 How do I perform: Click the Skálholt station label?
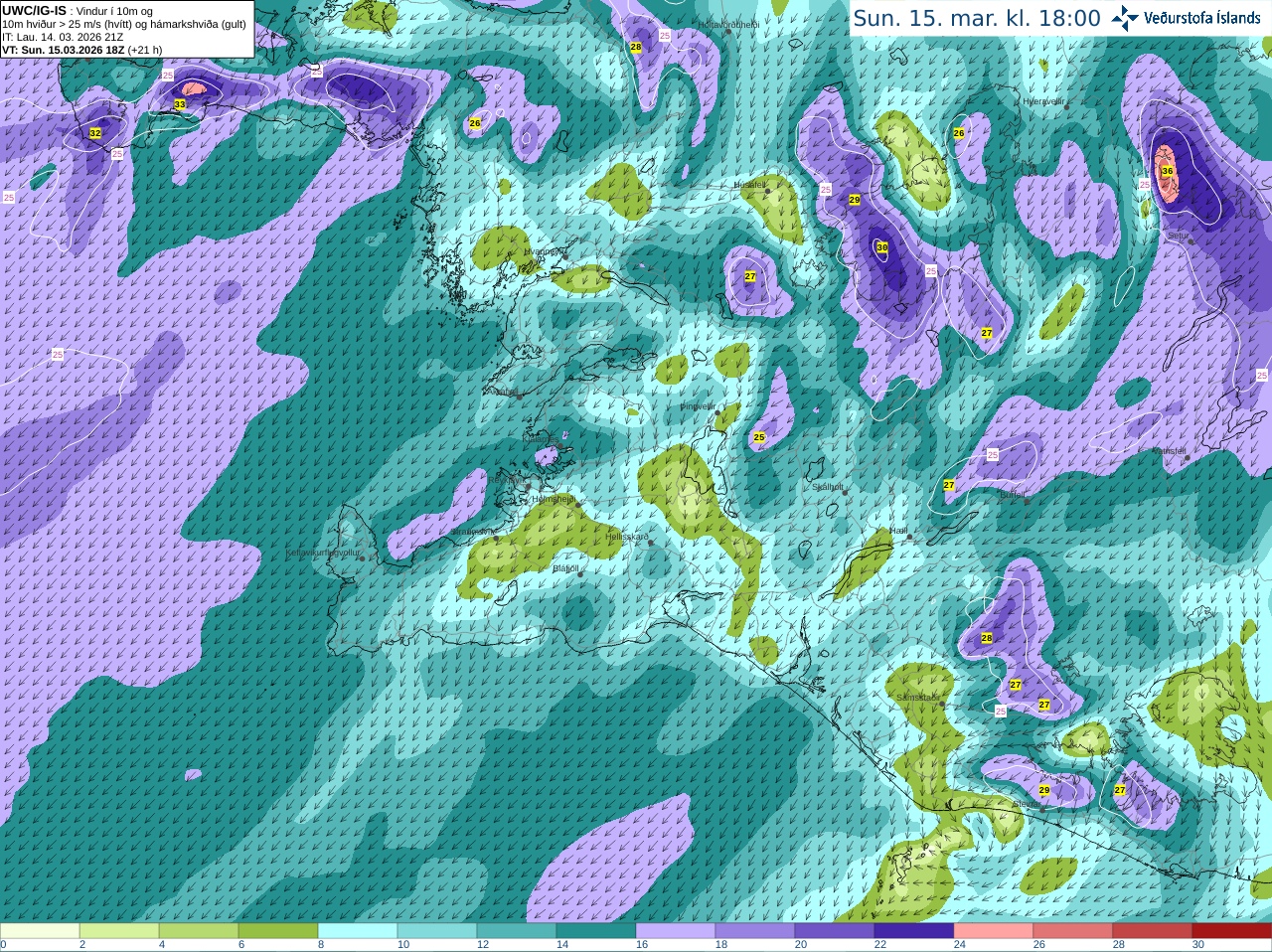(828, 487)
